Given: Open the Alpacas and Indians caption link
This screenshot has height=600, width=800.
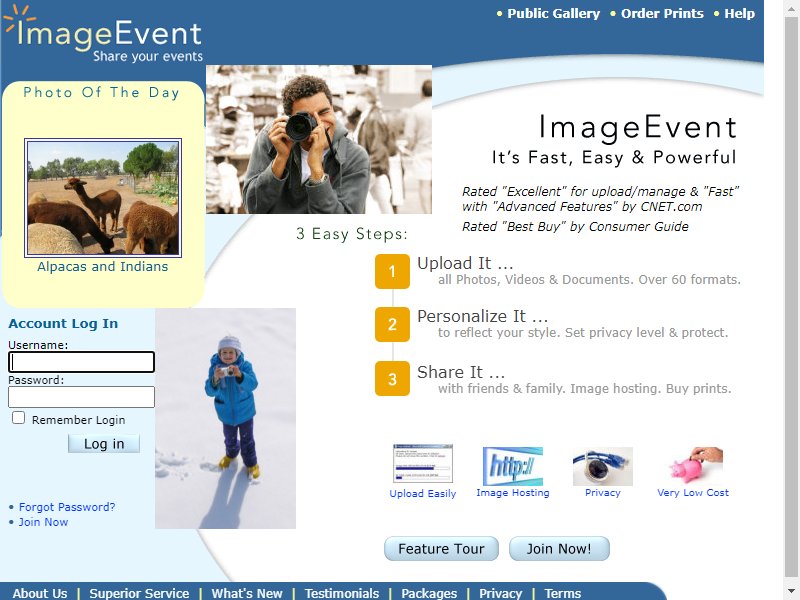Looking at the screenshot, I should [103, 266].
